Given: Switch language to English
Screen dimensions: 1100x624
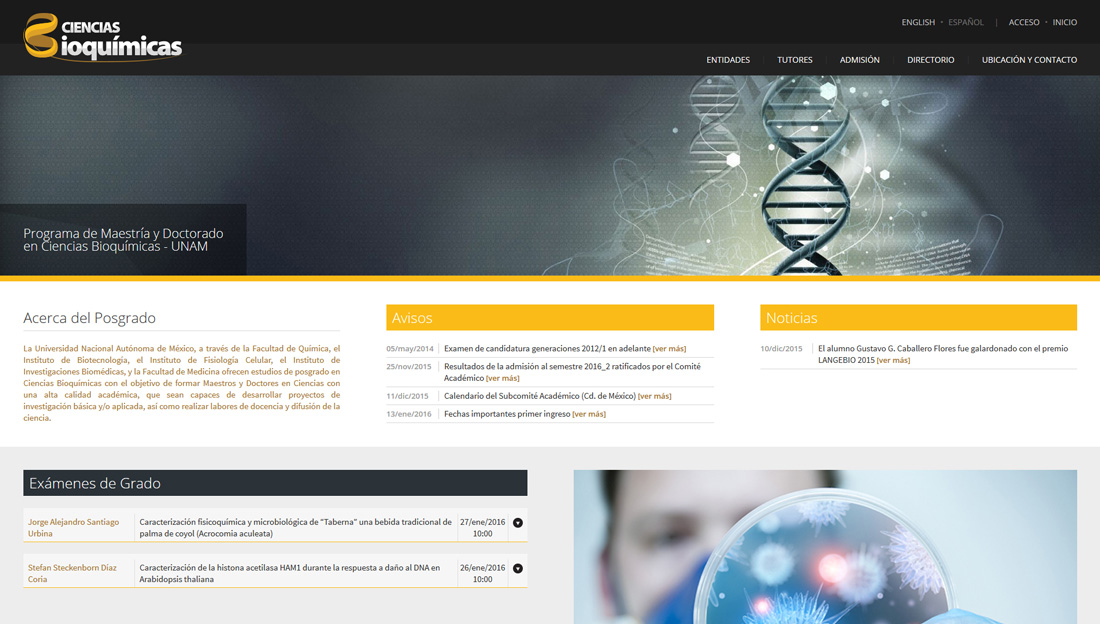Looking at the screenshot, I should [x=918, y=22].
